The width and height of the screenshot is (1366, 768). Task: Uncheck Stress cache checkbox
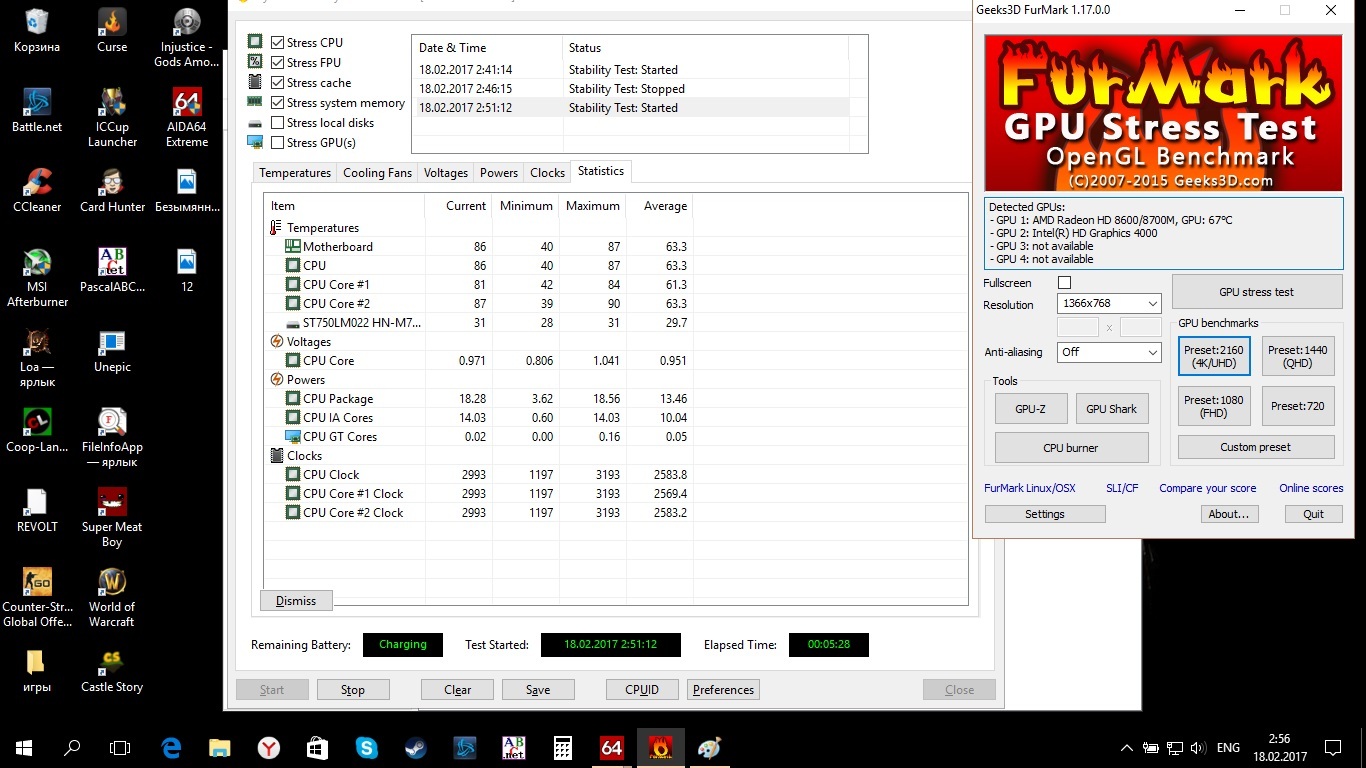[x=277, y=83]
